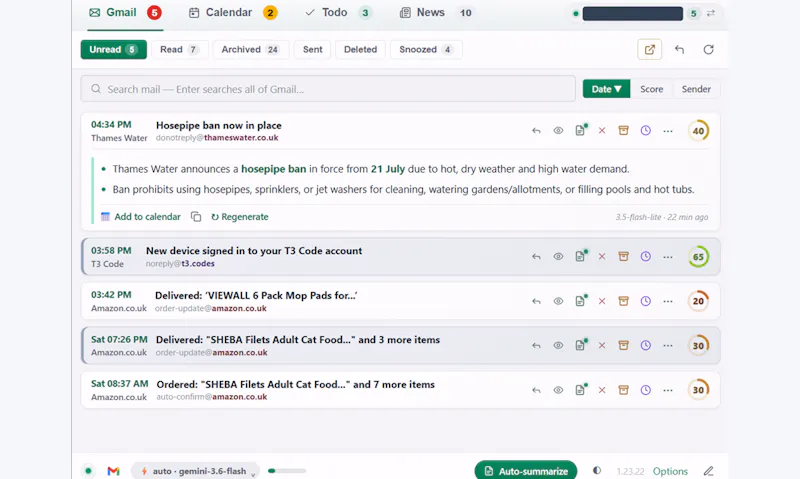Image resolution: width=800 pixels, height=479 pixels.
Task: Summarize the Delivered SHEBA Filets email
Action: point(581,345)
